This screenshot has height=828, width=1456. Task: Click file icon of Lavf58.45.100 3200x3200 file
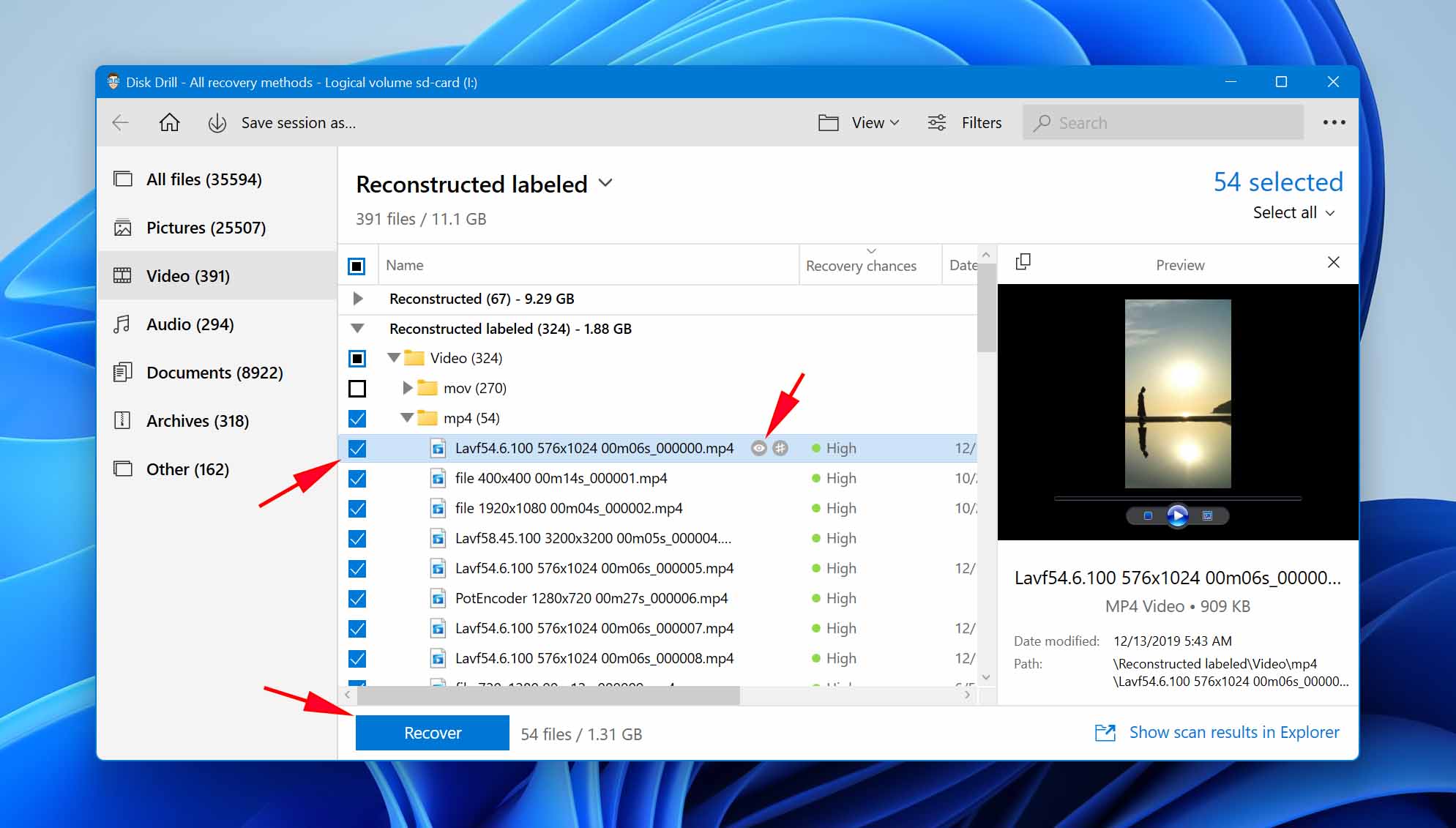click(438, 539)
